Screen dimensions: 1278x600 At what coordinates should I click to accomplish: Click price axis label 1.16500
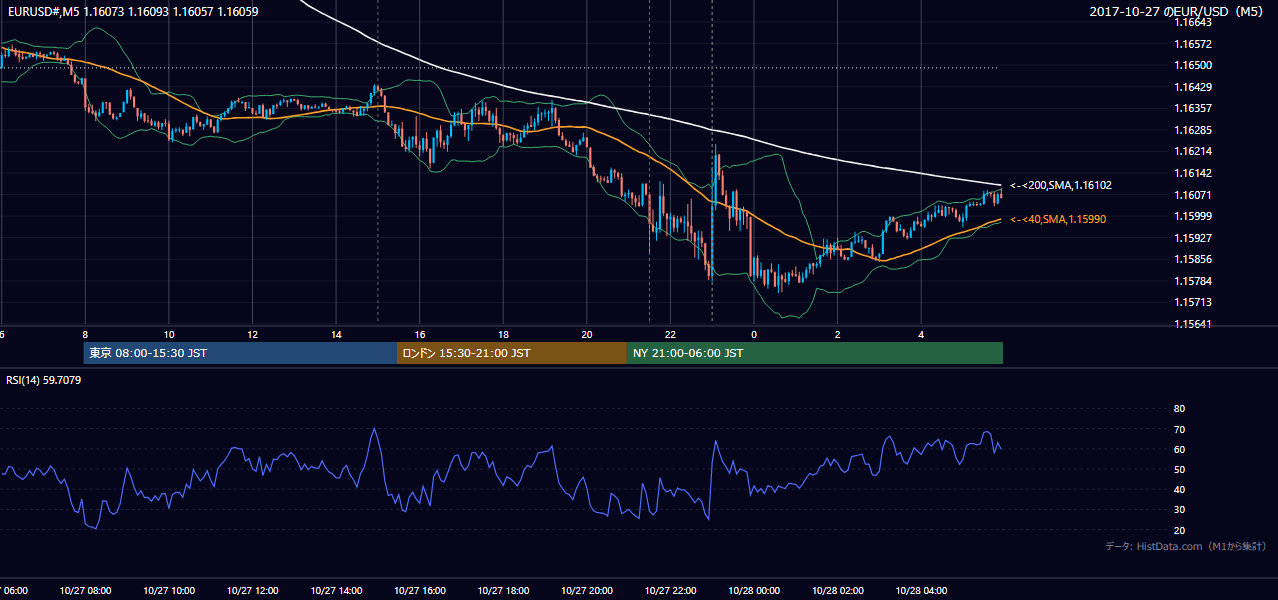point(1194,65)
